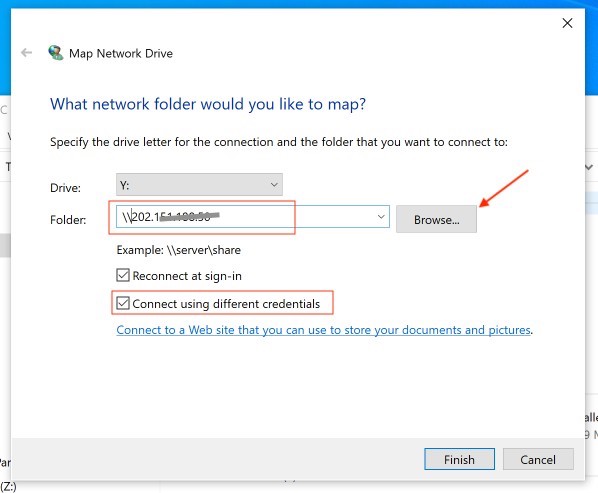The width and height of the screenshot is (598, 493).
Task: Click the 'Folder:' label
Action: coord(68,220)
